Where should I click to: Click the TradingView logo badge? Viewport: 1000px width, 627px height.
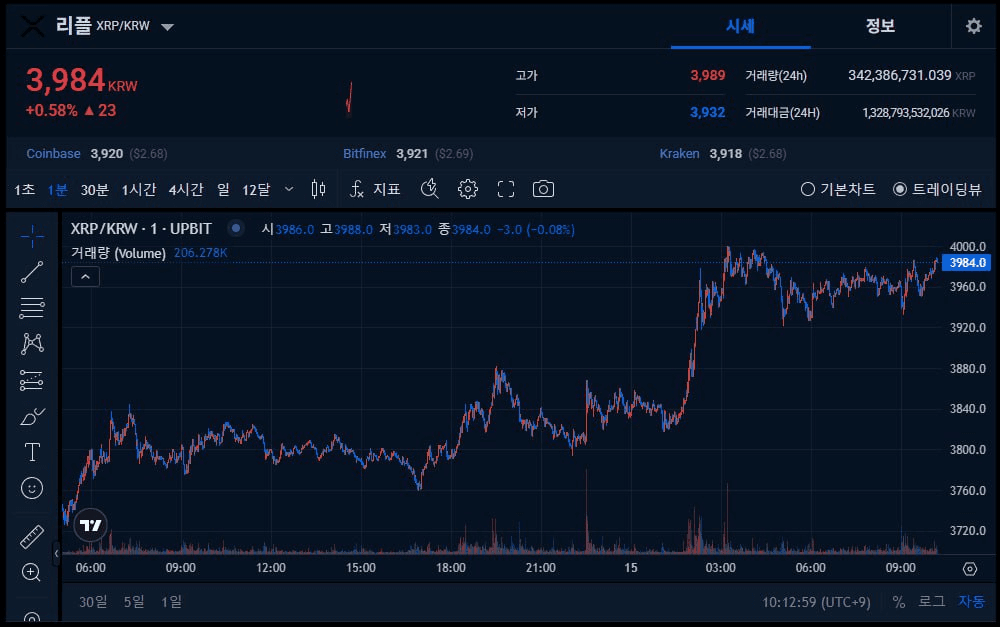click(91, 526)
